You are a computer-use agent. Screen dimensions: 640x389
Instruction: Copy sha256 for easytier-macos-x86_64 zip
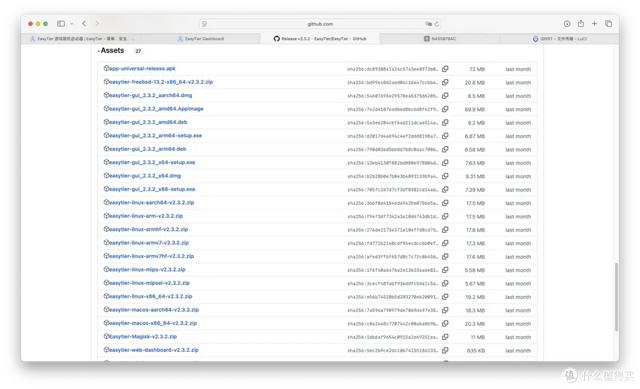click(x=445, y=323)
